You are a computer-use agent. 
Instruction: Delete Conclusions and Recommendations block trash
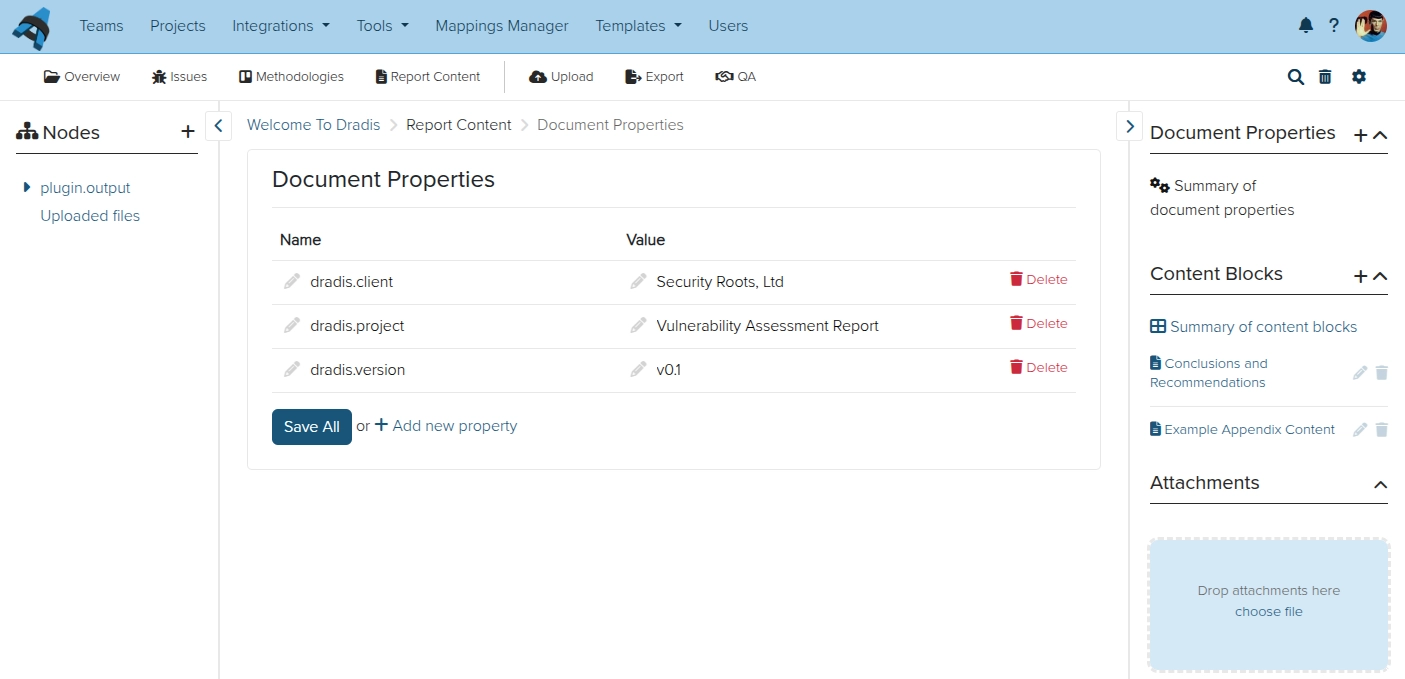tap(1382, 373)
